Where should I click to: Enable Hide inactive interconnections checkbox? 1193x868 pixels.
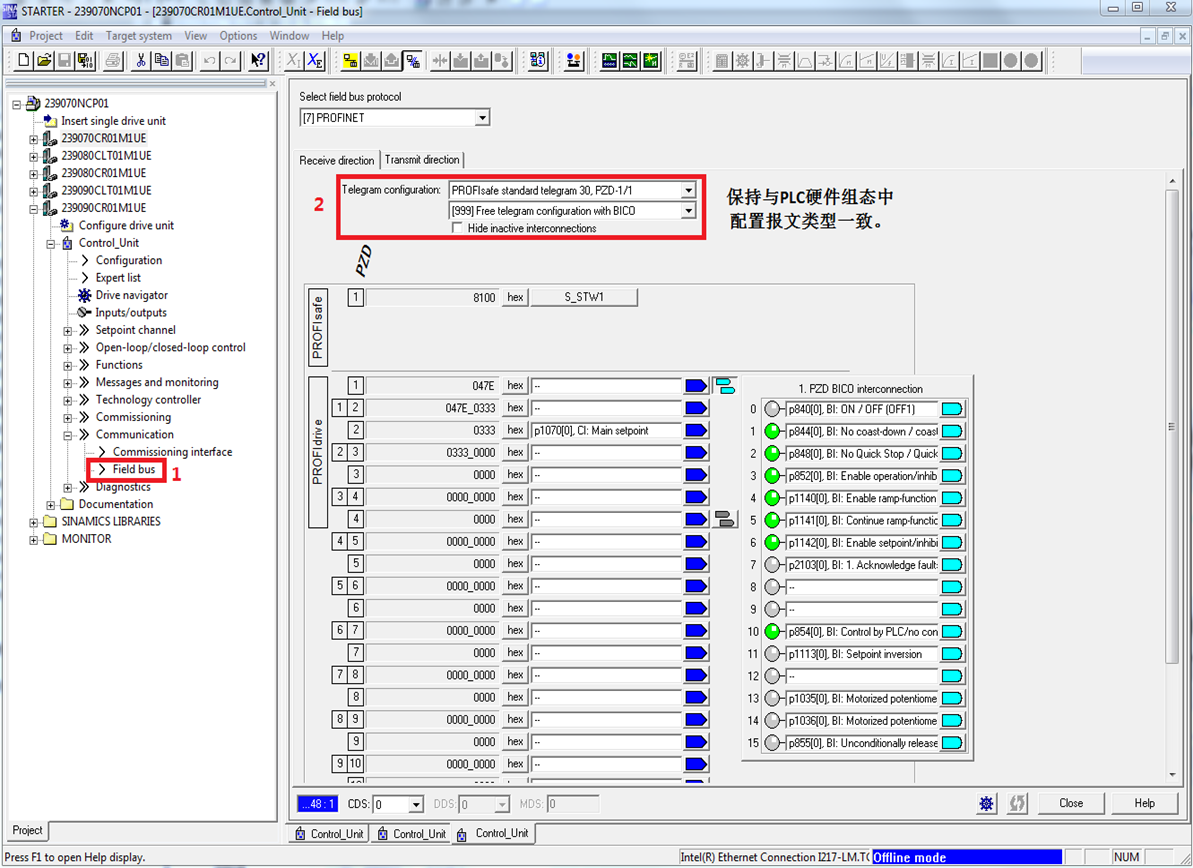(x=458, y=228)
